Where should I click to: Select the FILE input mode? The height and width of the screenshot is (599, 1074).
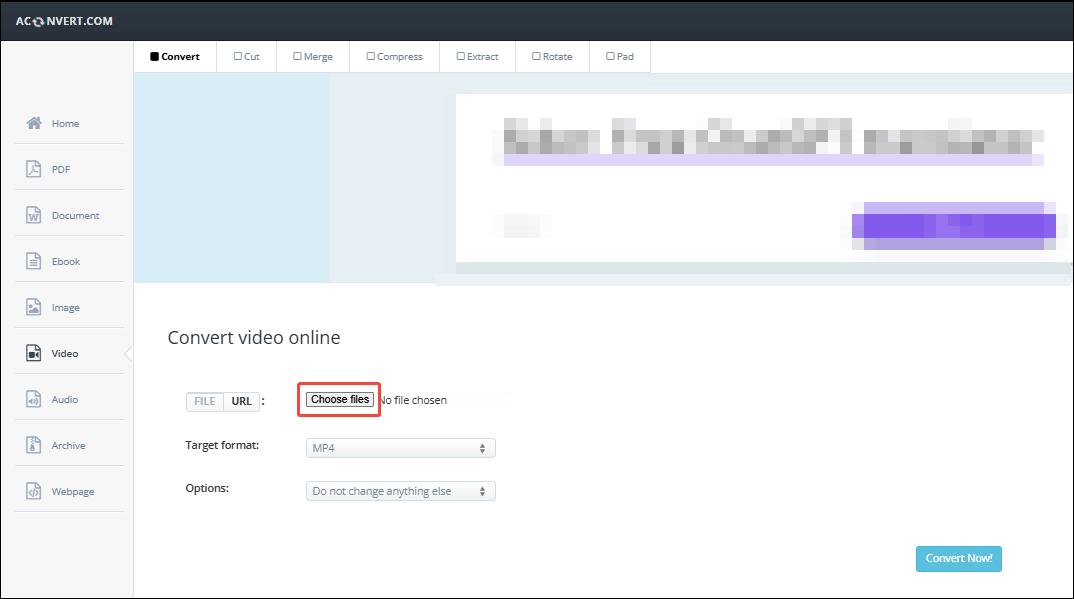tap(204, 401)
